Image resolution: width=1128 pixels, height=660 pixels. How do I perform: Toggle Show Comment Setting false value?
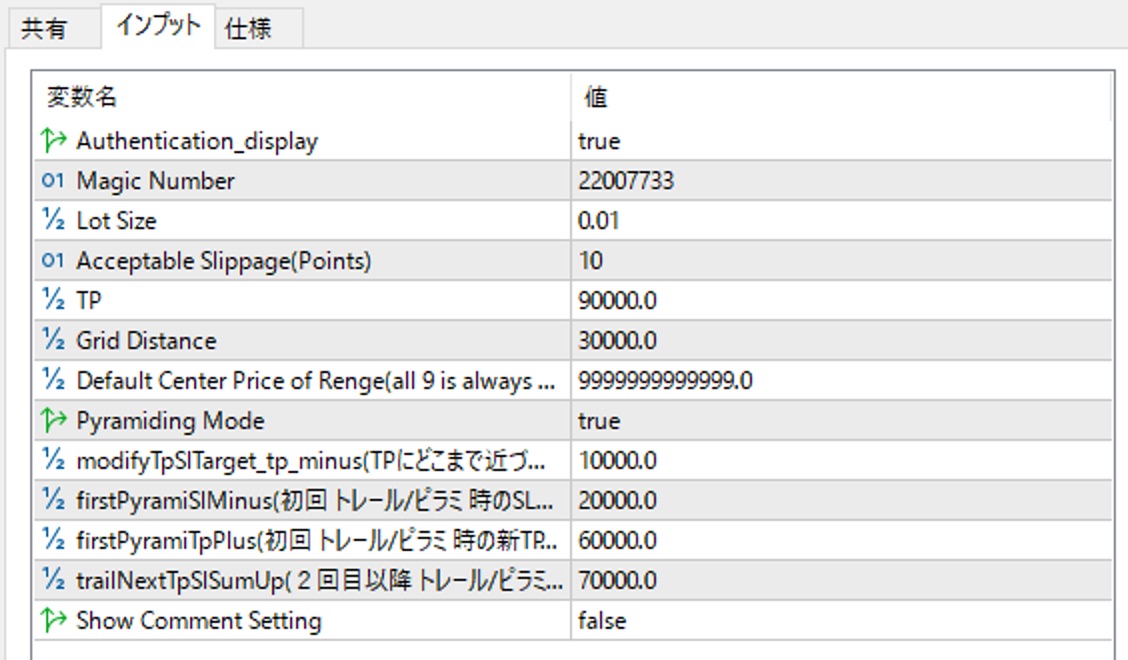tap(602, 621)
